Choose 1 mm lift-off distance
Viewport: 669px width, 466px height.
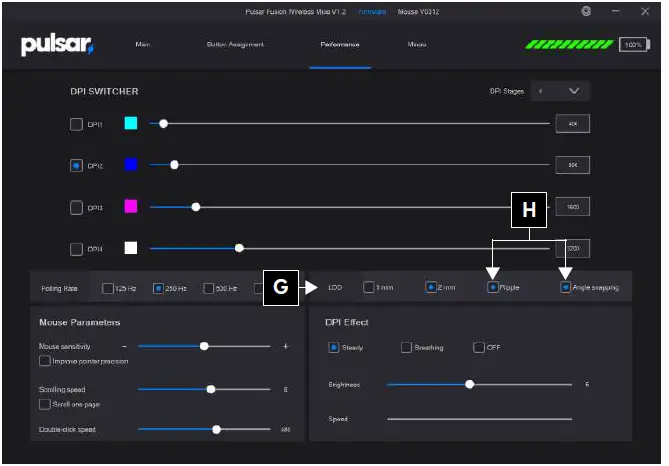(x=369, y=287)
